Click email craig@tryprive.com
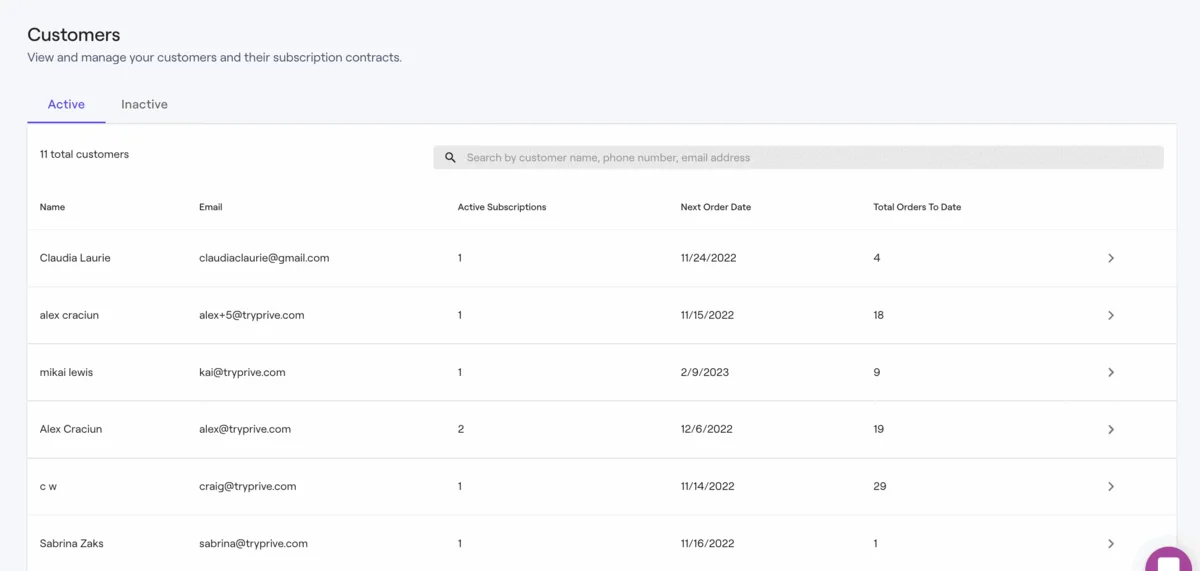This screenshot has height=571, width=1200. coord(248,486)
